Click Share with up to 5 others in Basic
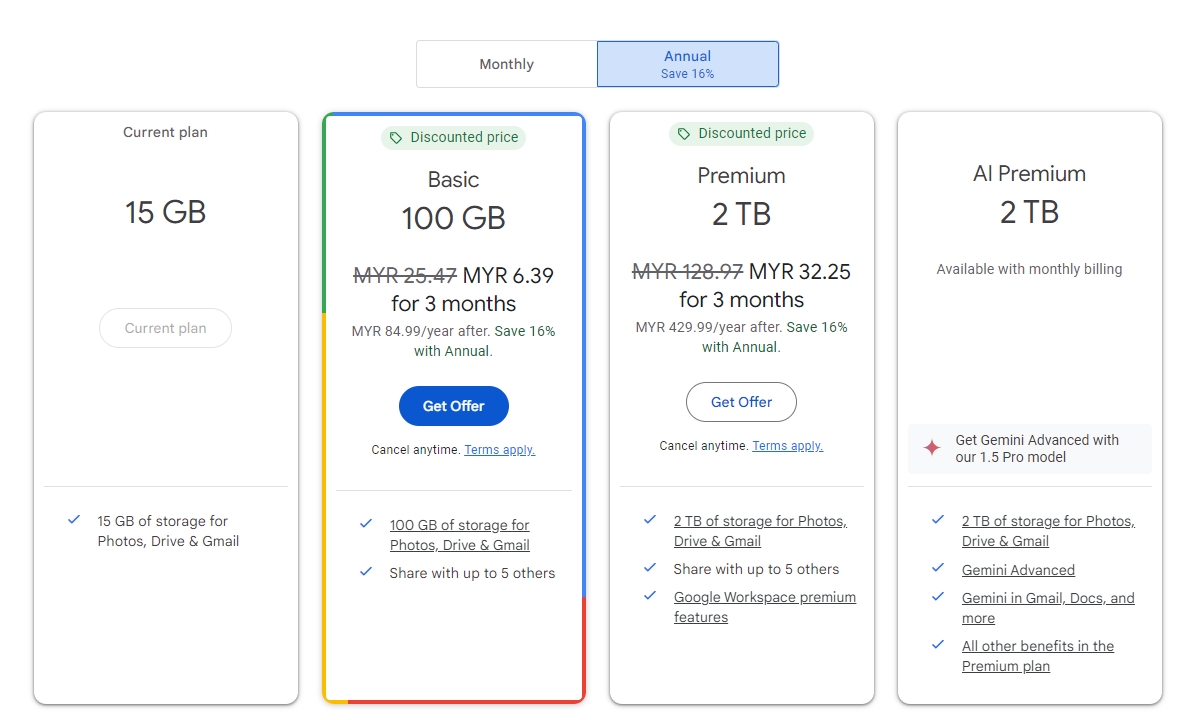The height and width of the screenshot is (720, 1200). (472, 573)
